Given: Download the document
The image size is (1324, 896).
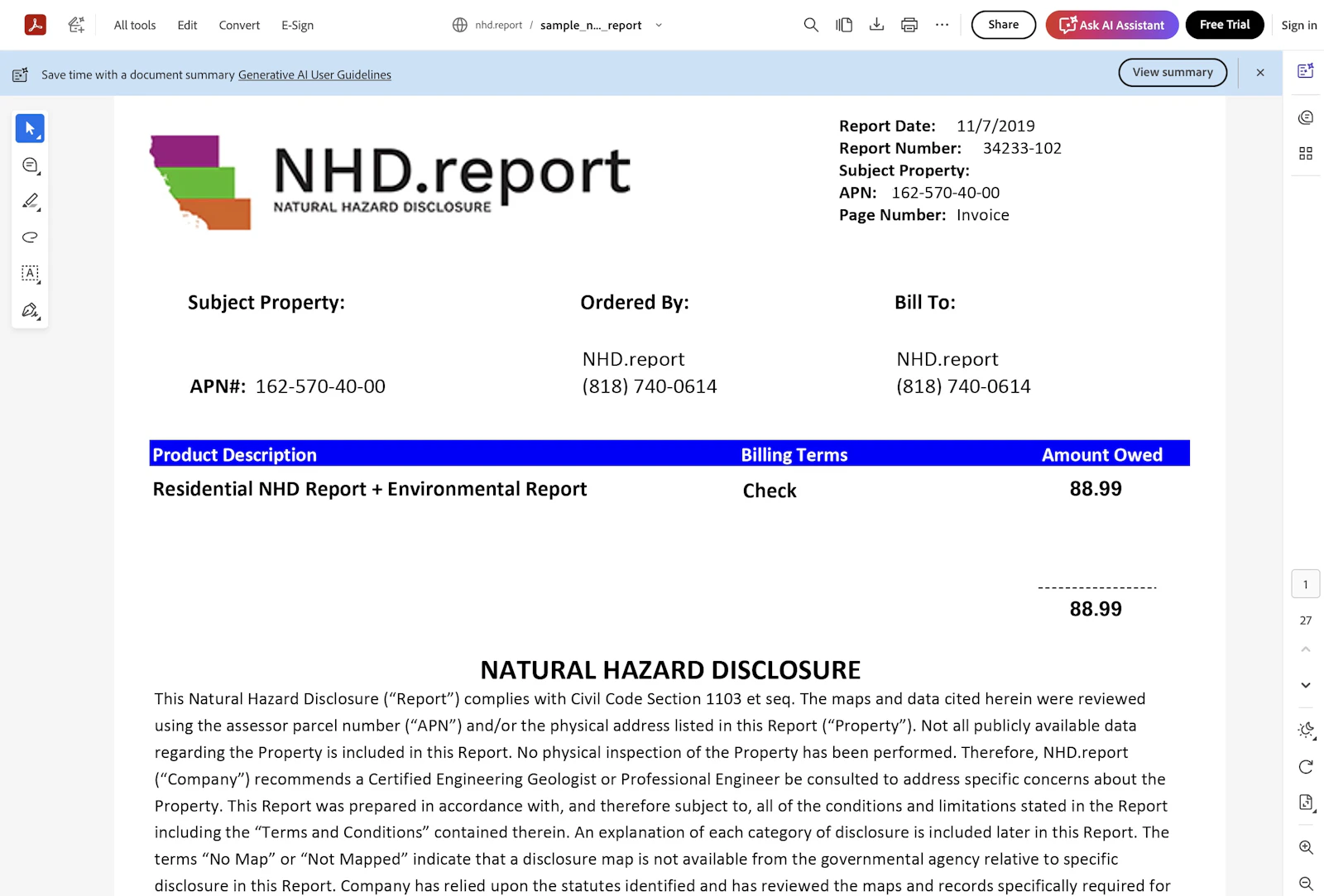Looking at the screenshot, I should pyautogui.click(x=876, y=25).
